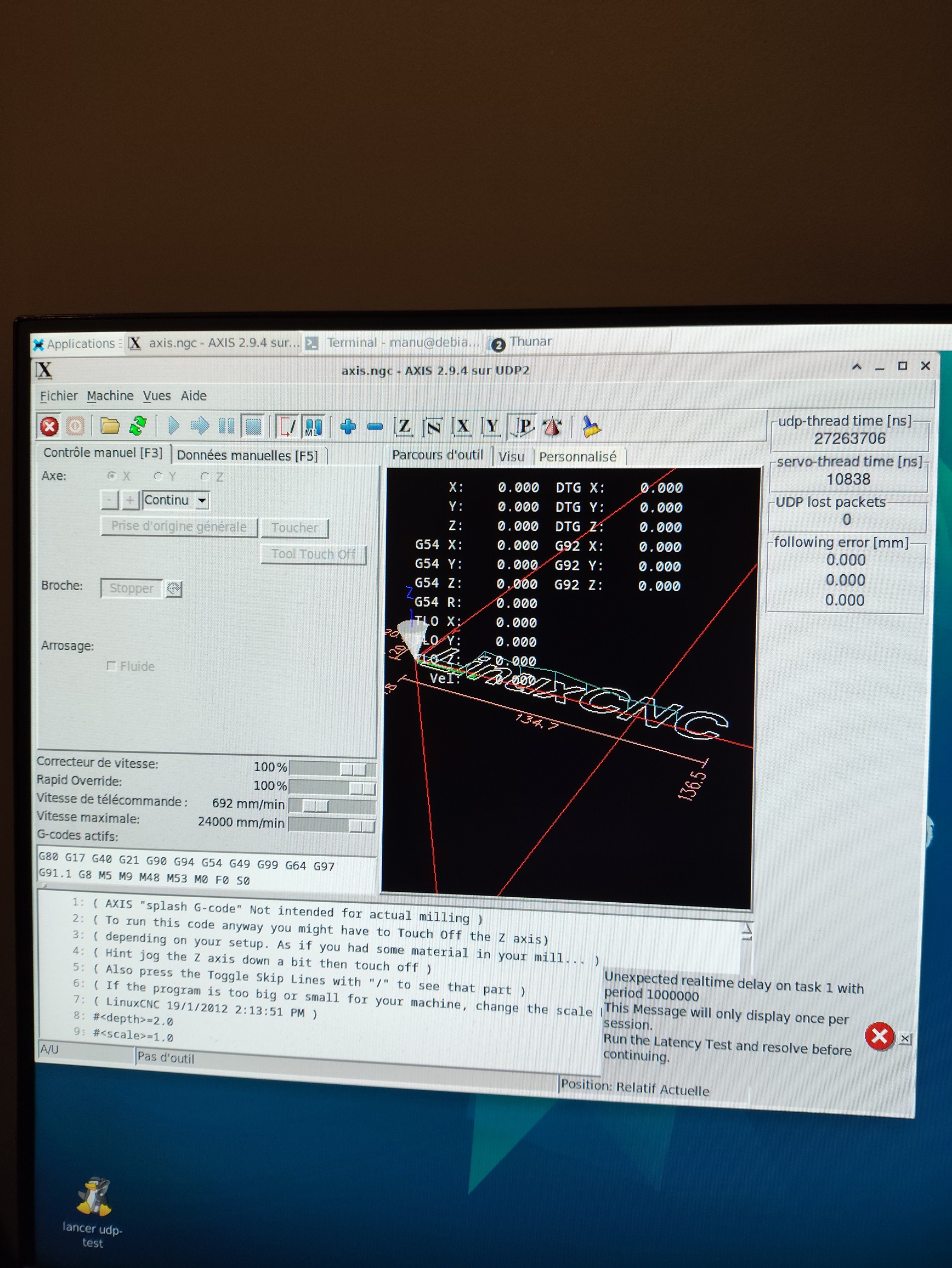This screenshot has height=1268, width=952.
Task: Enable the Fluide coolant checkbox
Action: click(112, 665)
